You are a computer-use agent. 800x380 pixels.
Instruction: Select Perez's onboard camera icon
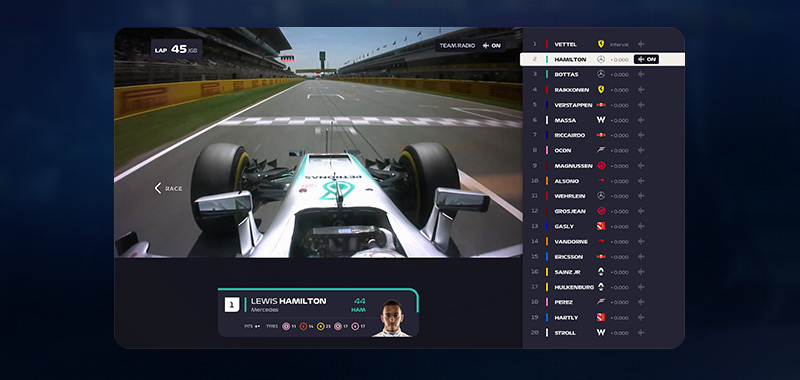pyautogui.click(x=641, y=302)
